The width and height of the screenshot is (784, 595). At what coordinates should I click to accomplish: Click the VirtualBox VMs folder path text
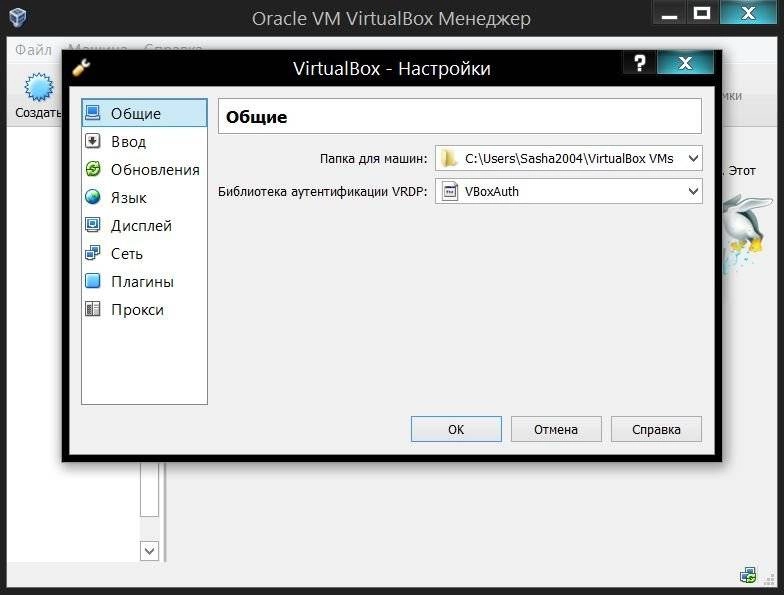coord(569,158)
